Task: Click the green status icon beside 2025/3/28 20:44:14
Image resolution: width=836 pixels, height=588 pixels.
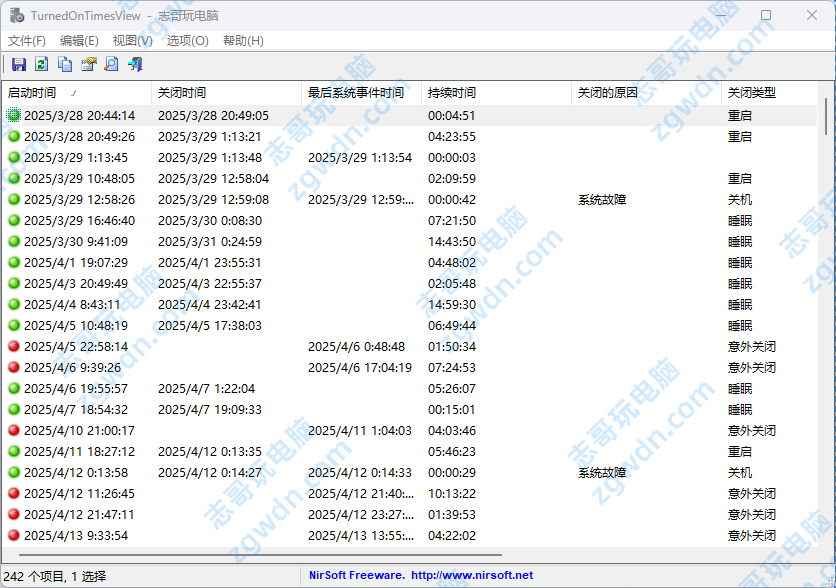Action: [x=13, y=115]
